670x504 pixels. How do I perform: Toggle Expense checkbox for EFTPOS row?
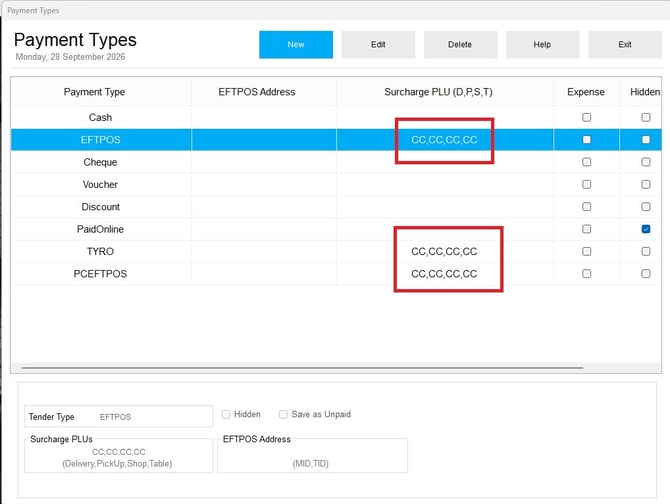click(587, 140)
